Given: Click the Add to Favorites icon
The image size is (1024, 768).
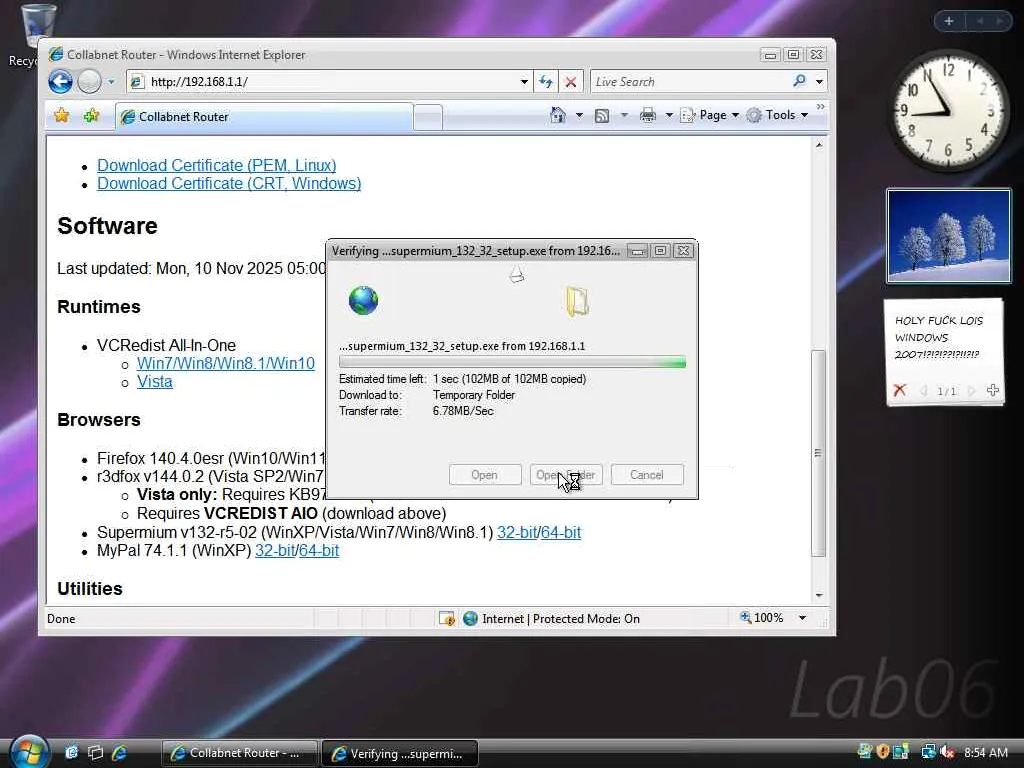Looking at the screenshot, I should coord(91,116).
